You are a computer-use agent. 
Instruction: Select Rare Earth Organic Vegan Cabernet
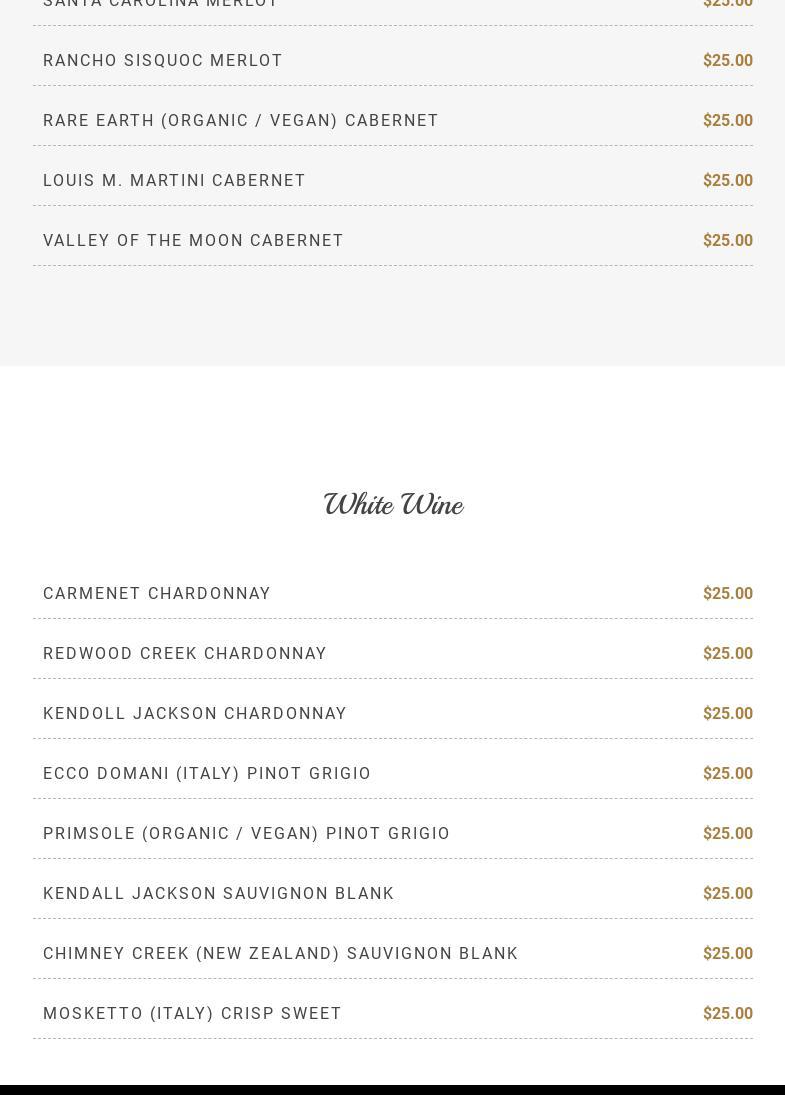coord(241,121)
